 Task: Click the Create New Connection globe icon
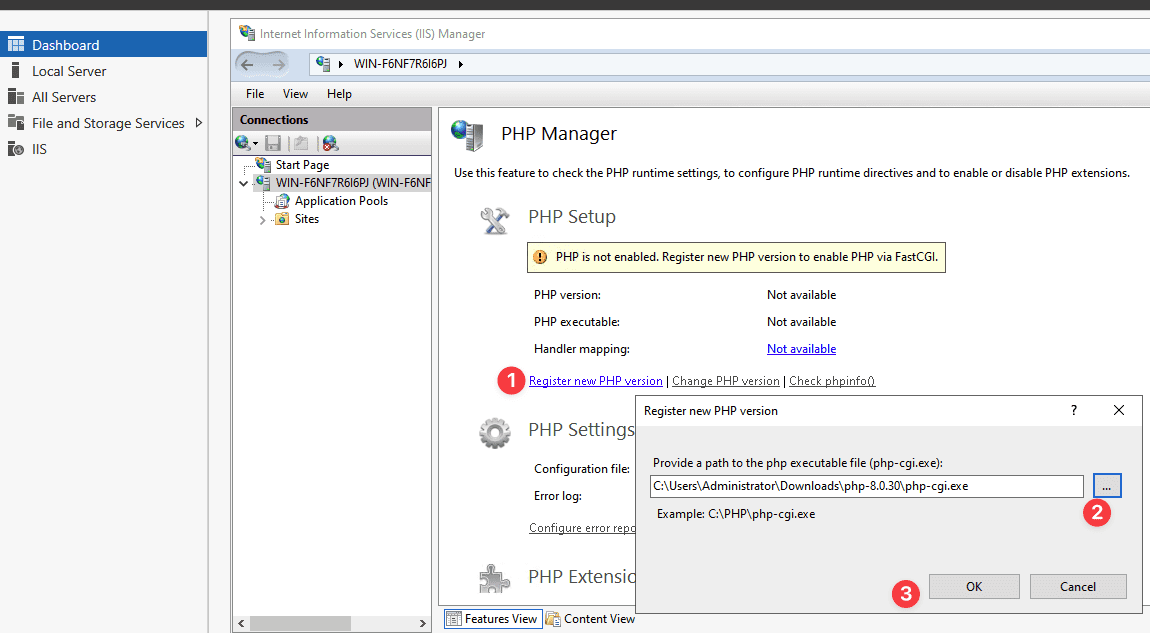click(x=243, y=143)
